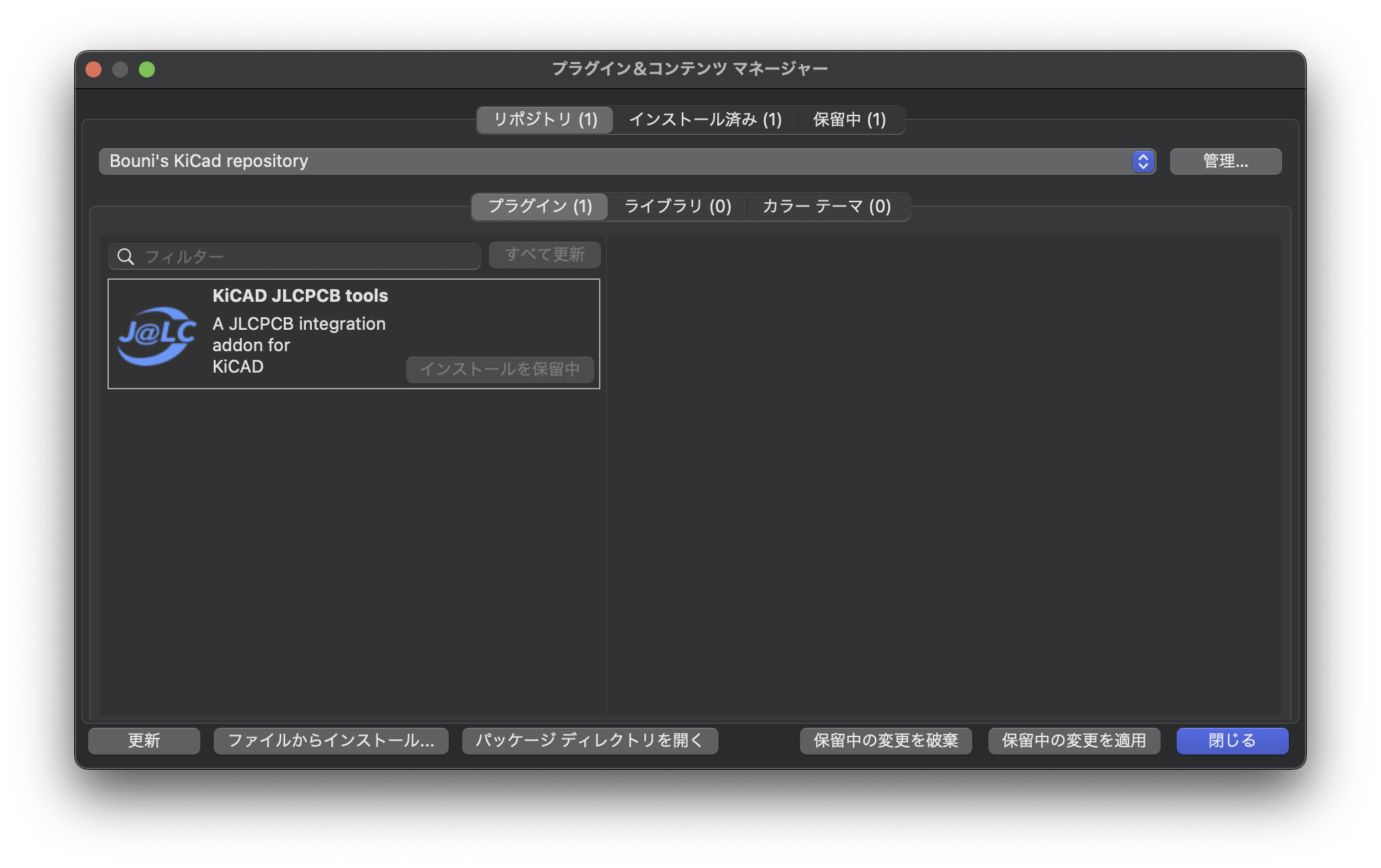Click the plugin description text 'A JLCPCB integration'

click(299, 324)
